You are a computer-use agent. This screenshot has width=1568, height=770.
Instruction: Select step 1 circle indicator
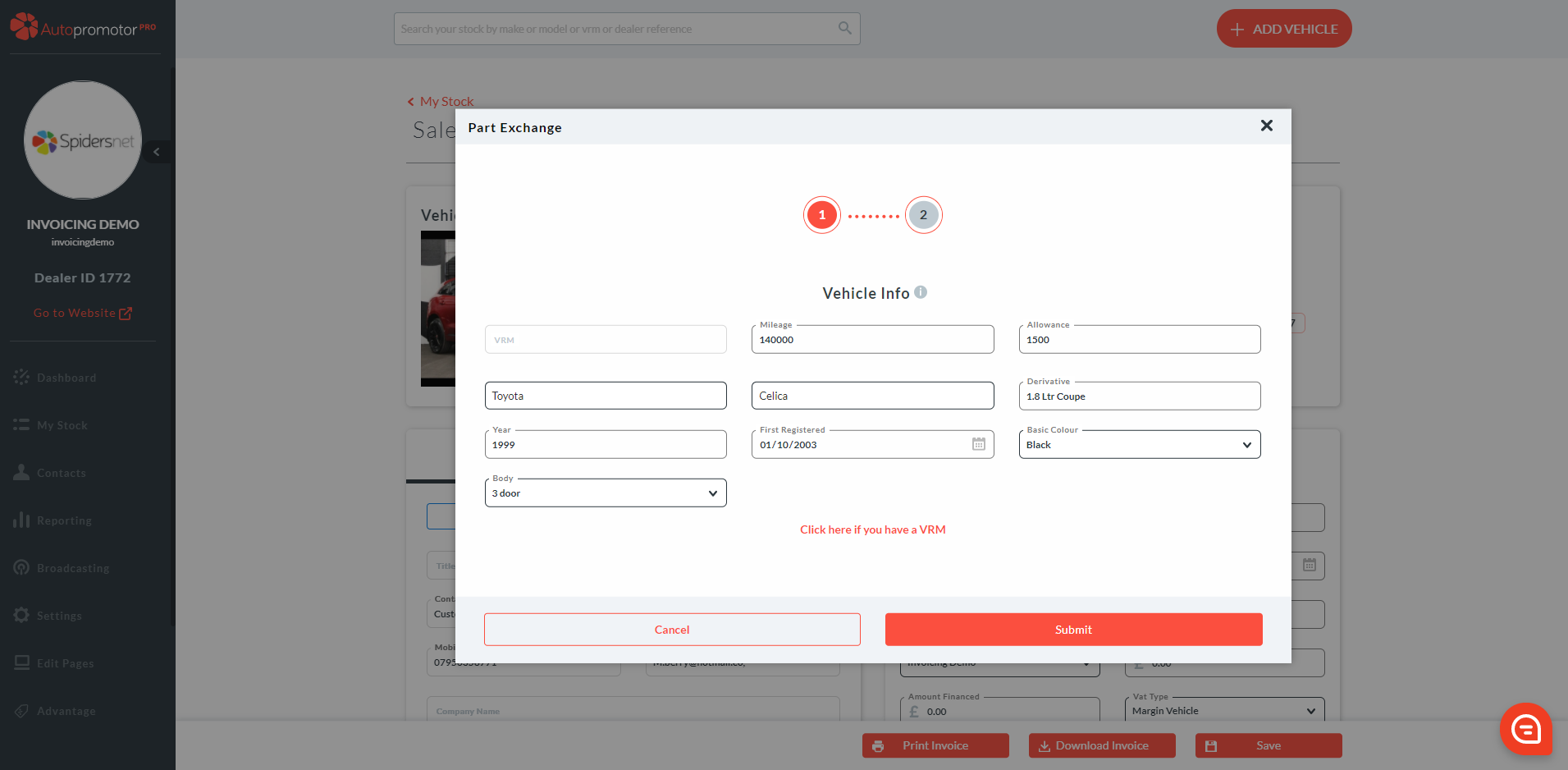coord(821,215)
